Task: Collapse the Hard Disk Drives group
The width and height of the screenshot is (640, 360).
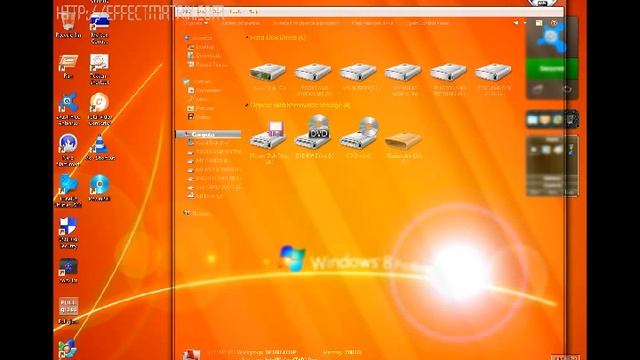Action: (247, 38)
